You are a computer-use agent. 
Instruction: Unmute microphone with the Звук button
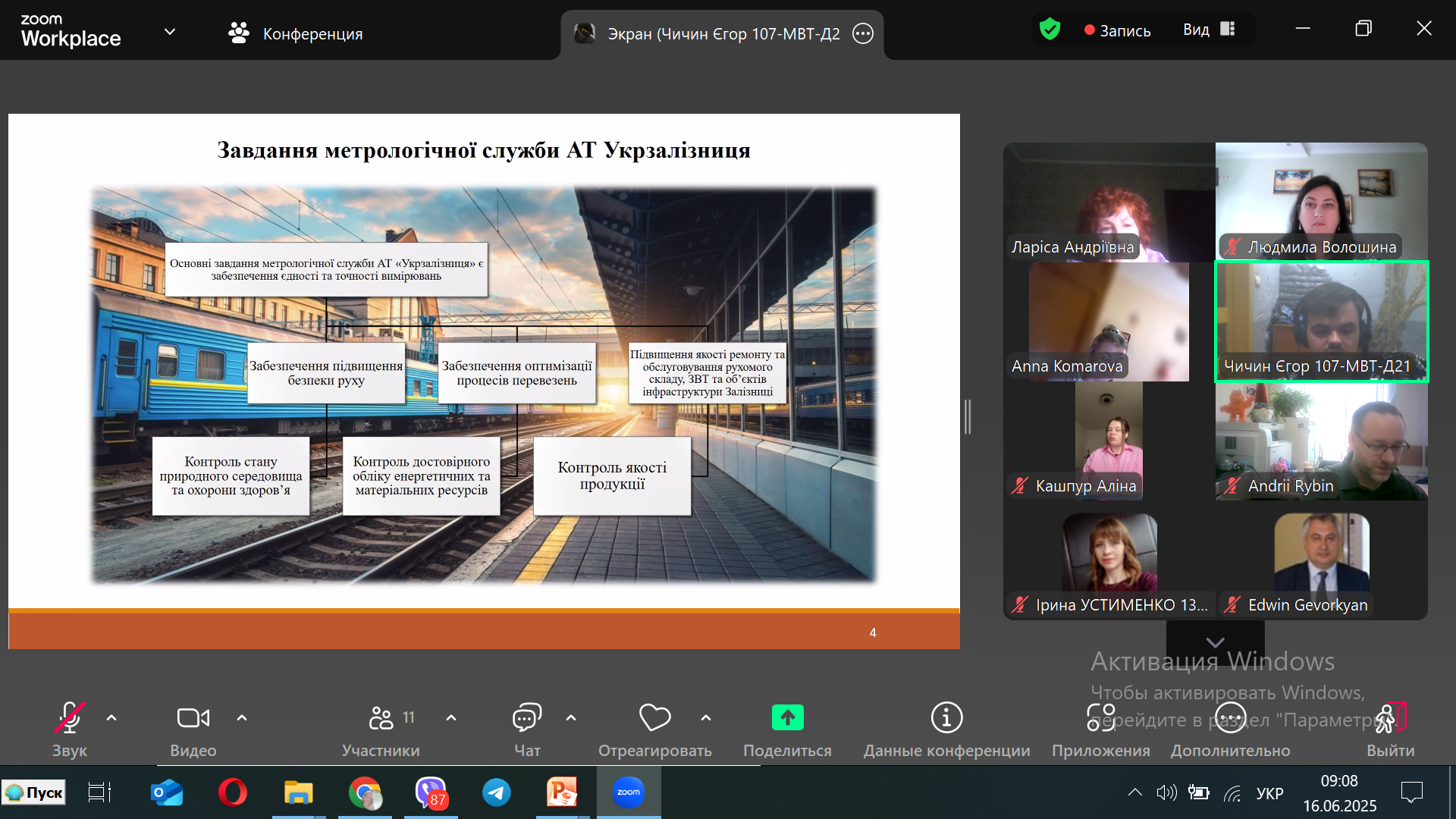[x=69, y=729]
